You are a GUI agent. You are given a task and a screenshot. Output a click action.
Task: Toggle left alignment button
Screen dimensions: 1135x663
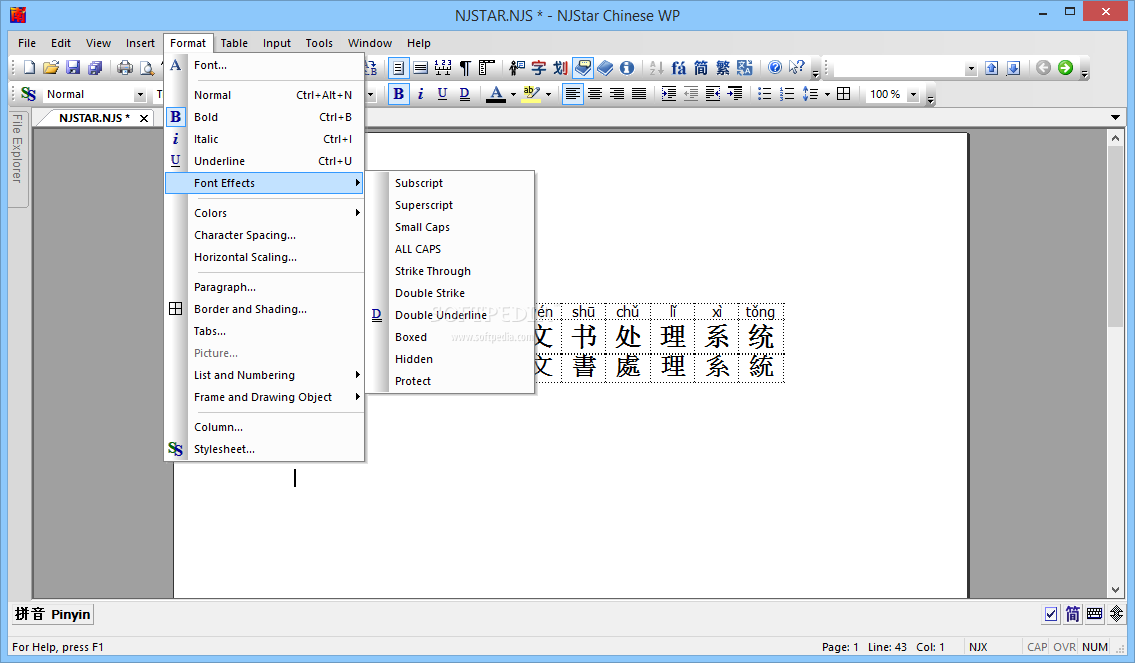(573, 94)
